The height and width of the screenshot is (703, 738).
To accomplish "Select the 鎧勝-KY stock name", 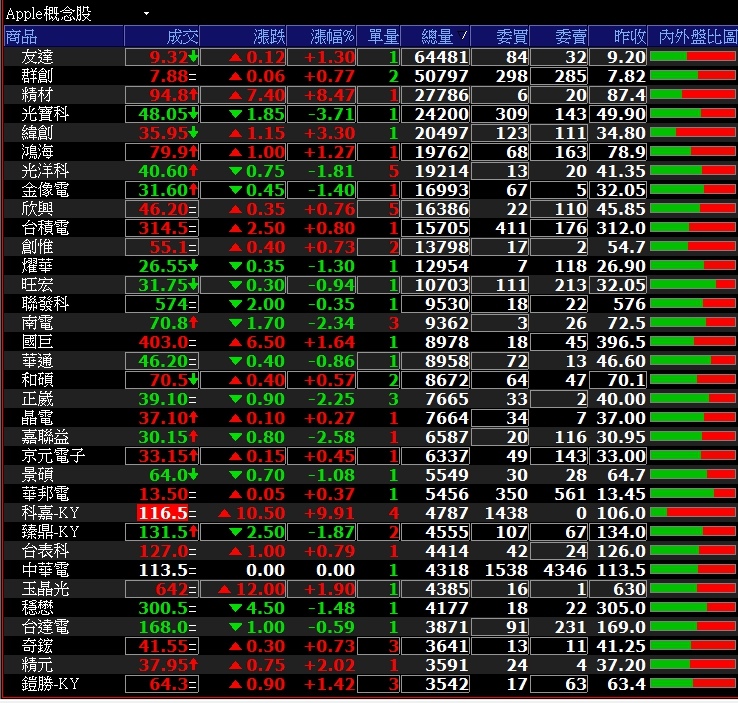I will pyautogui.click(x=50, y=684).
